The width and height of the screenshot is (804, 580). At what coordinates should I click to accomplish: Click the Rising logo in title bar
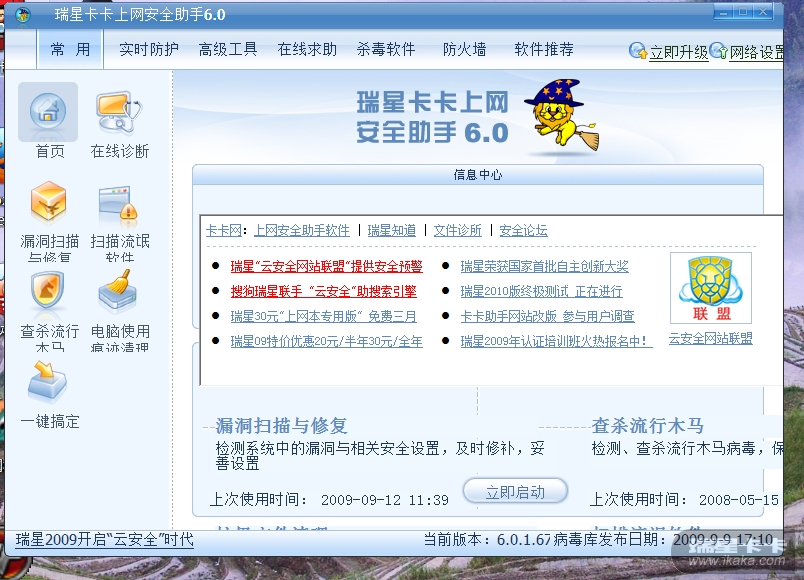click(23, 14)
